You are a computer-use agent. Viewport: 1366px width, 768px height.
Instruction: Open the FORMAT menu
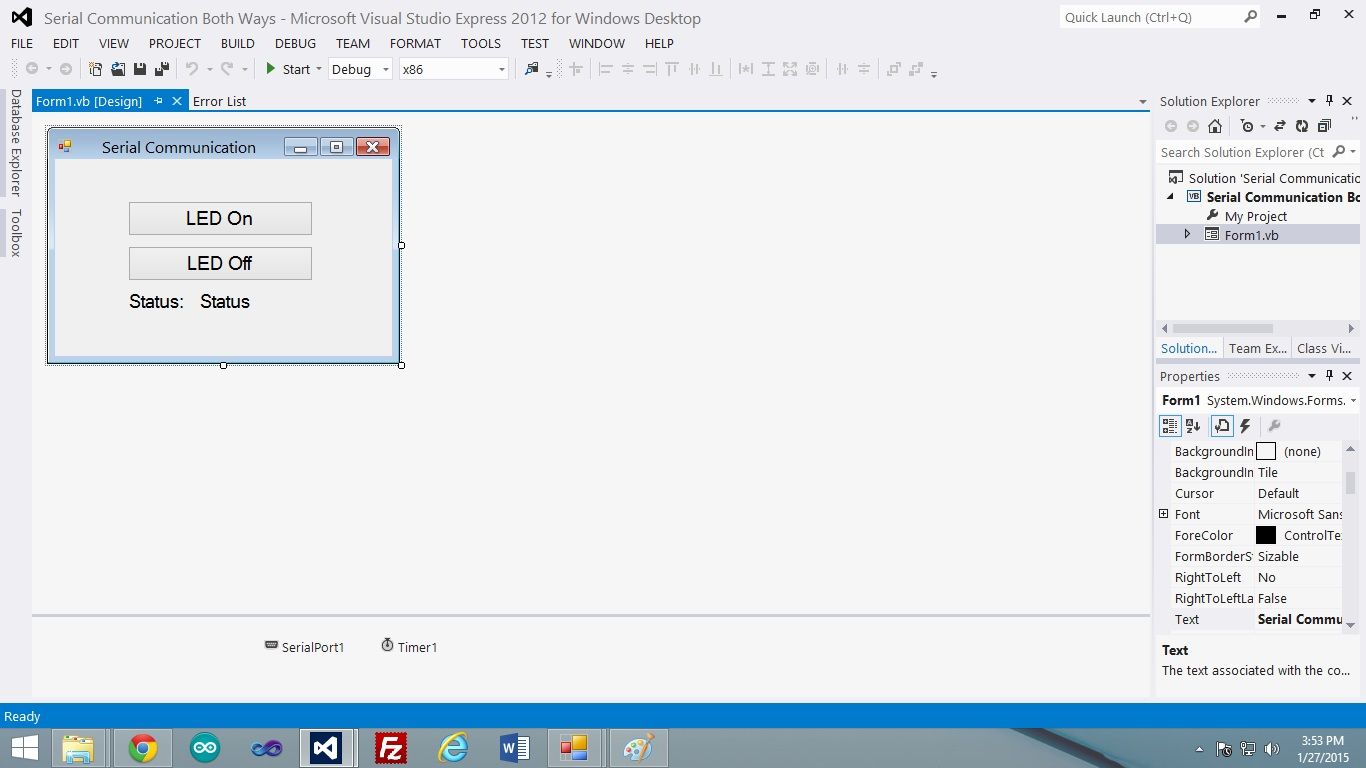coord(415,43)
